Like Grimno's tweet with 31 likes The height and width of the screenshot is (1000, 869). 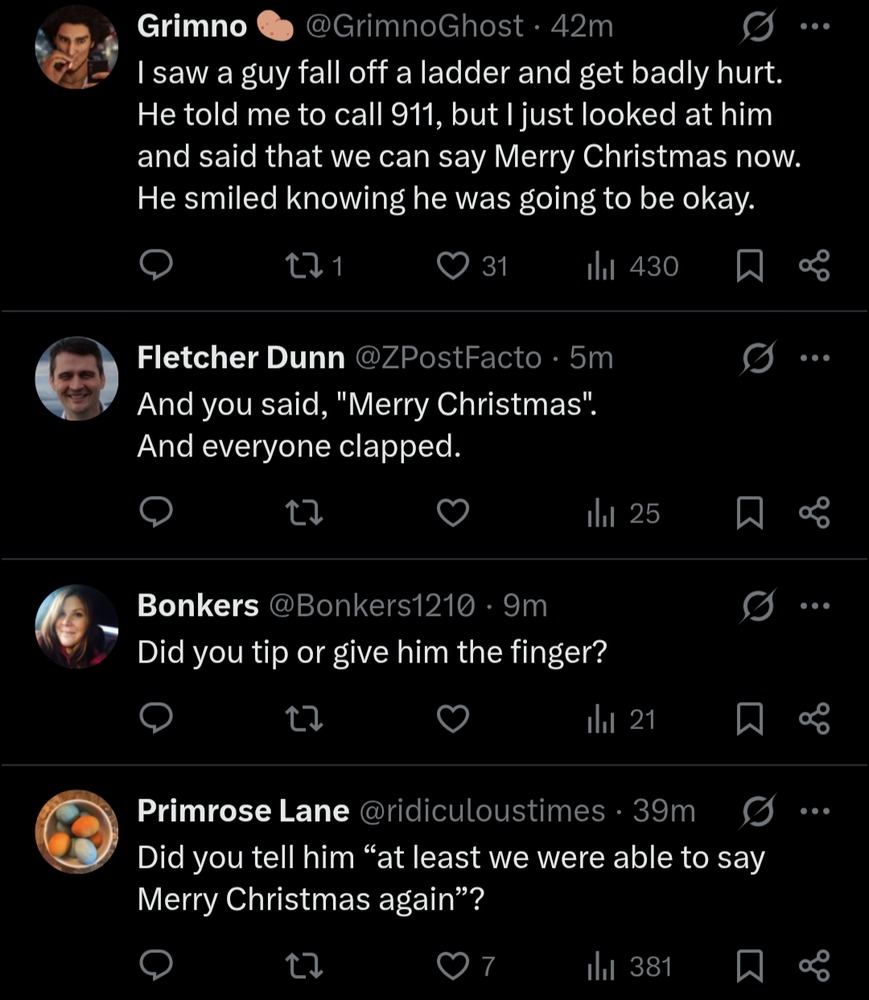455,265
